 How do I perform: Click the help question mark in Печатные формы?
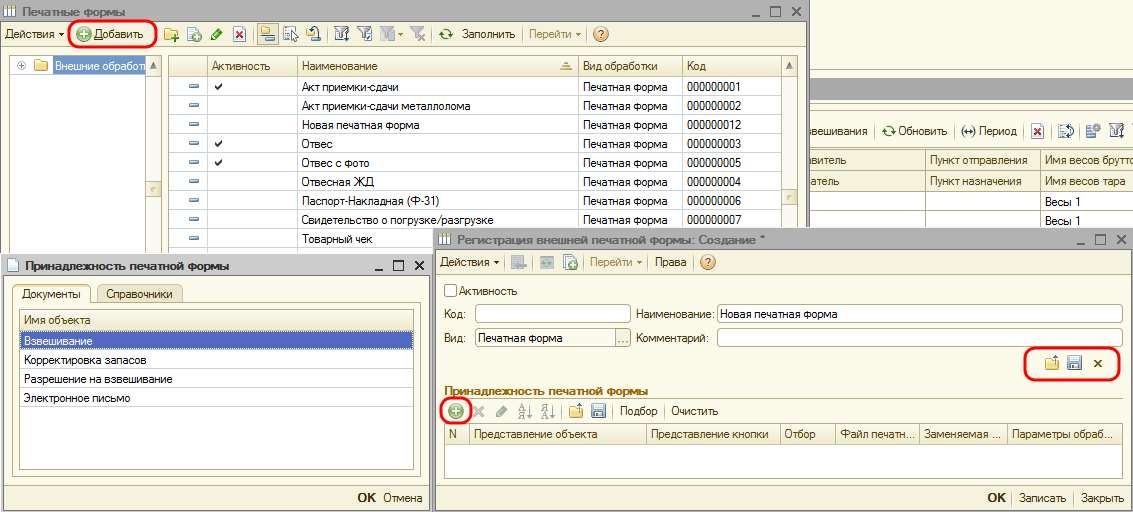tap(601, 34)
